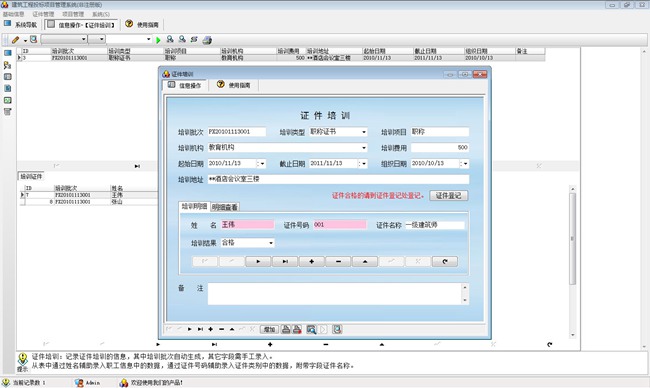Click the pink 姓名 field showing 王伟
The width and height of the screenshot is (650, 388).
click(x=247, y=225)
